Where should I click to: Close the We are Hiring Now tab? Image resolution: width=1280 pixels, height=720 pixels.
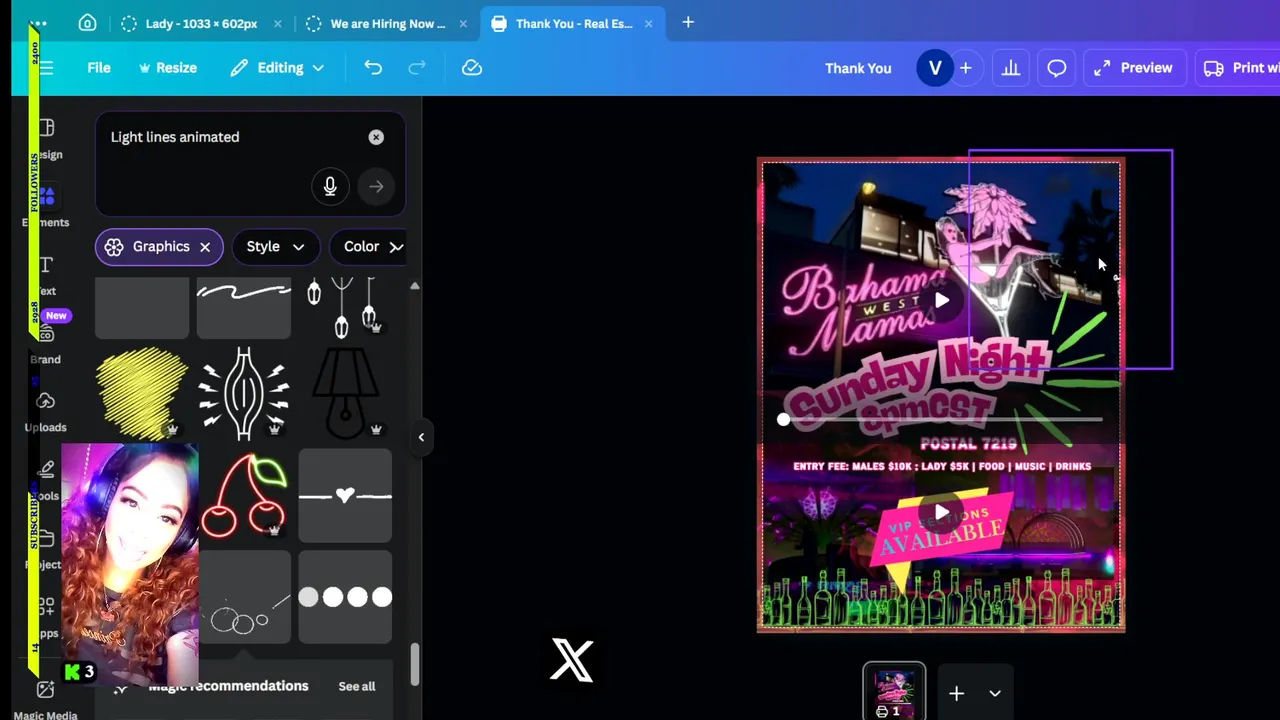tap(463, 24)
